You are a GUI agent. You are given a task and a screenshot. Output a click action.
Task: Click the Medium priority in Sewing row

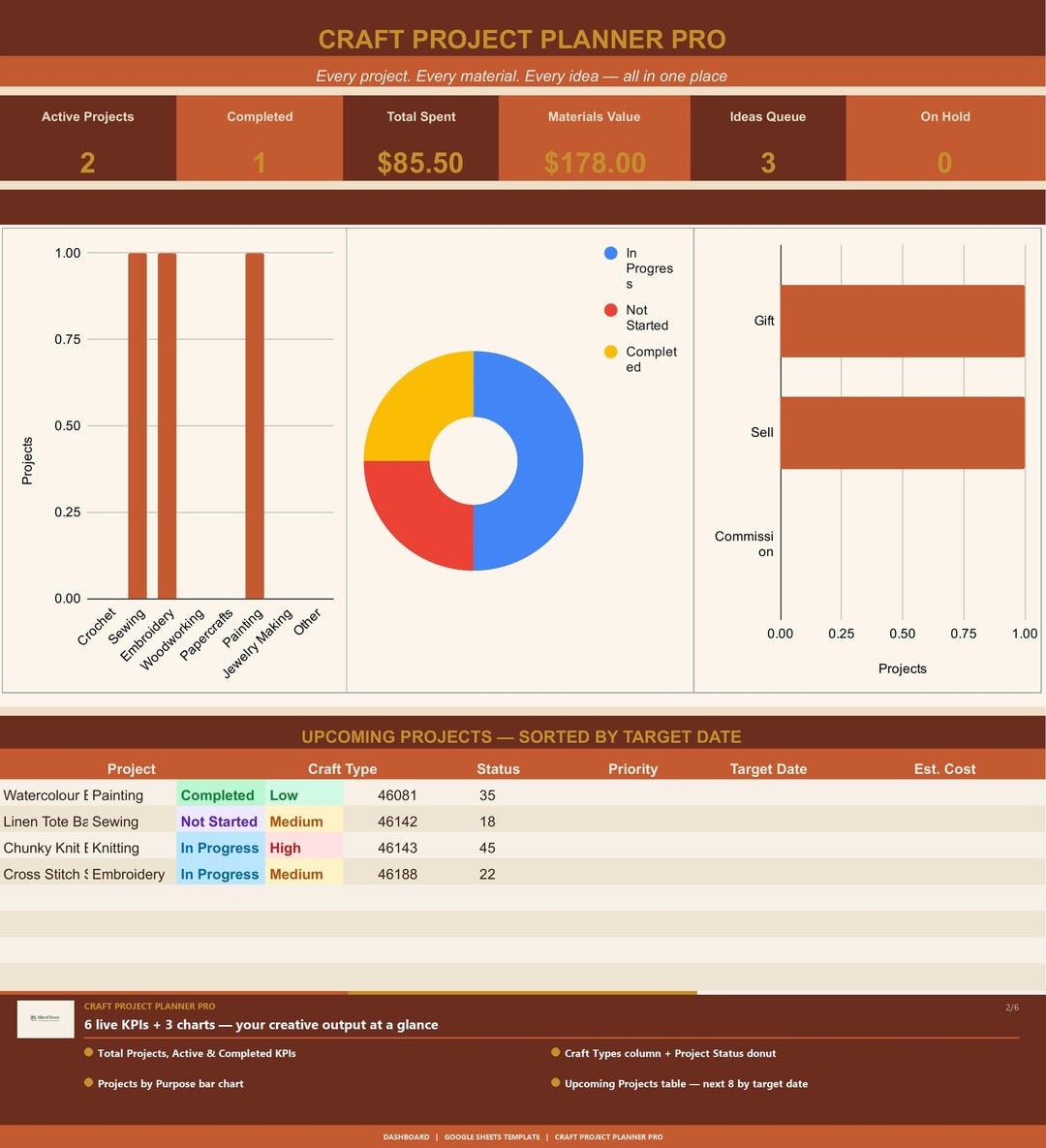pos(304,822)
